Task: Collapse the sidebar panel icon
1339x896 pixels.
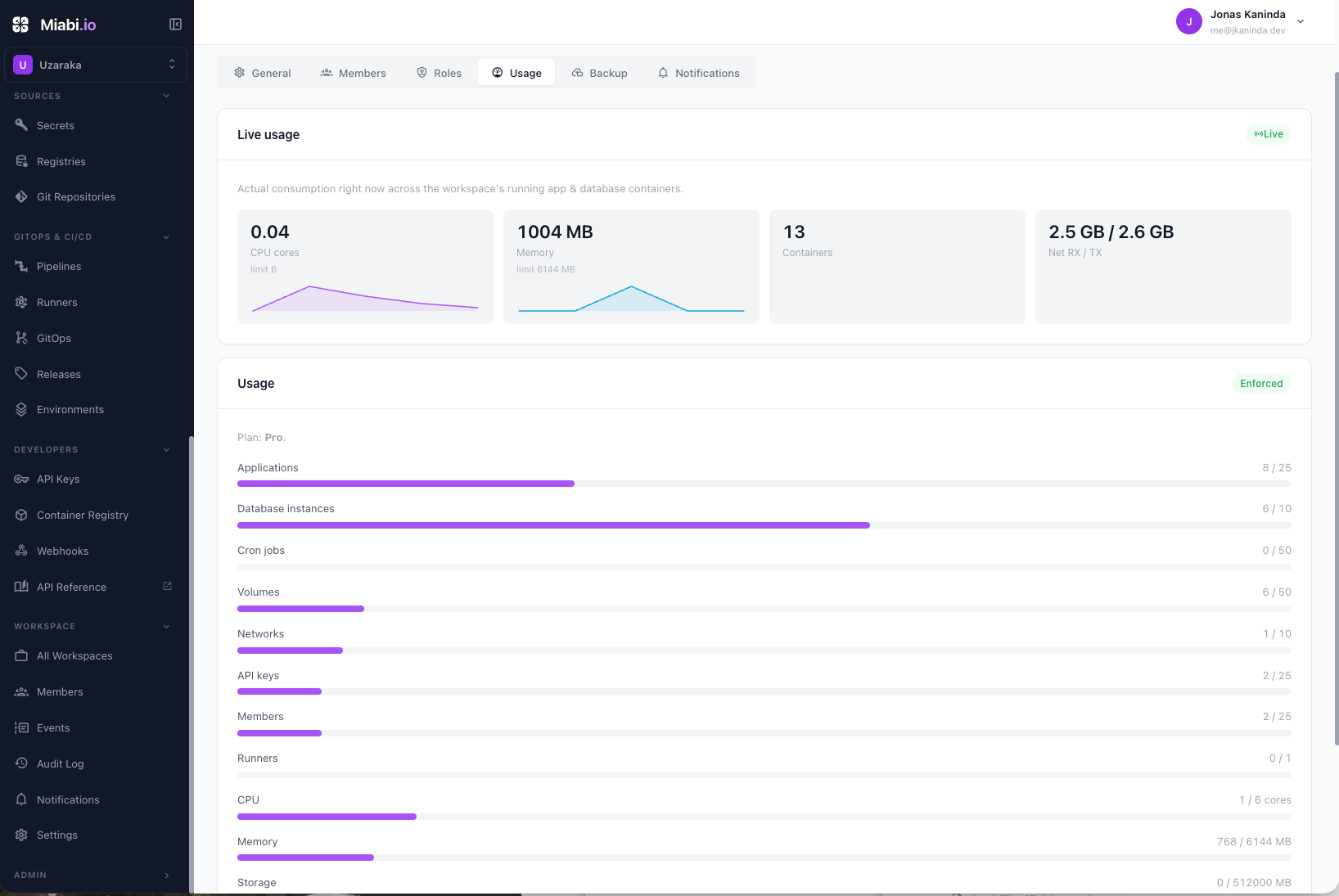Action: tap(175, 25)
